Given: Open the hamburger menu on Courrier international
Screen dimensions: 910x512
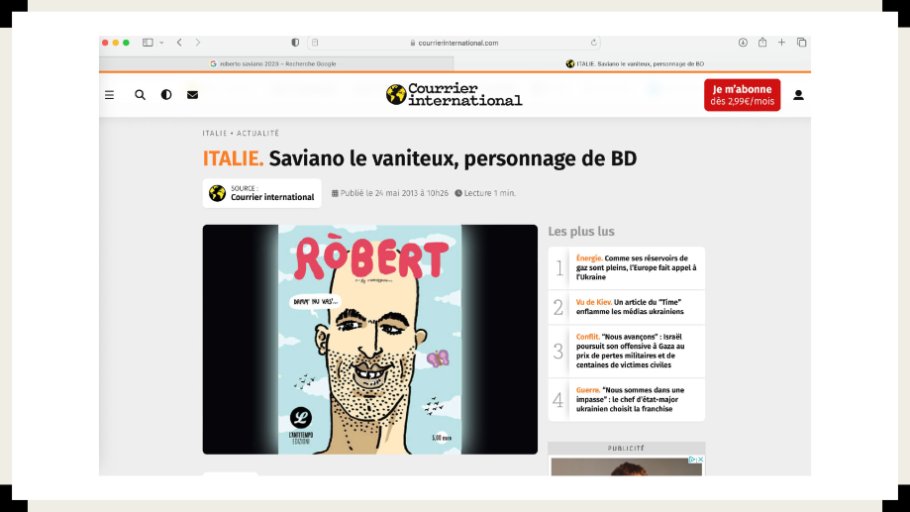Looking at the screenshot, I should 109,95.
